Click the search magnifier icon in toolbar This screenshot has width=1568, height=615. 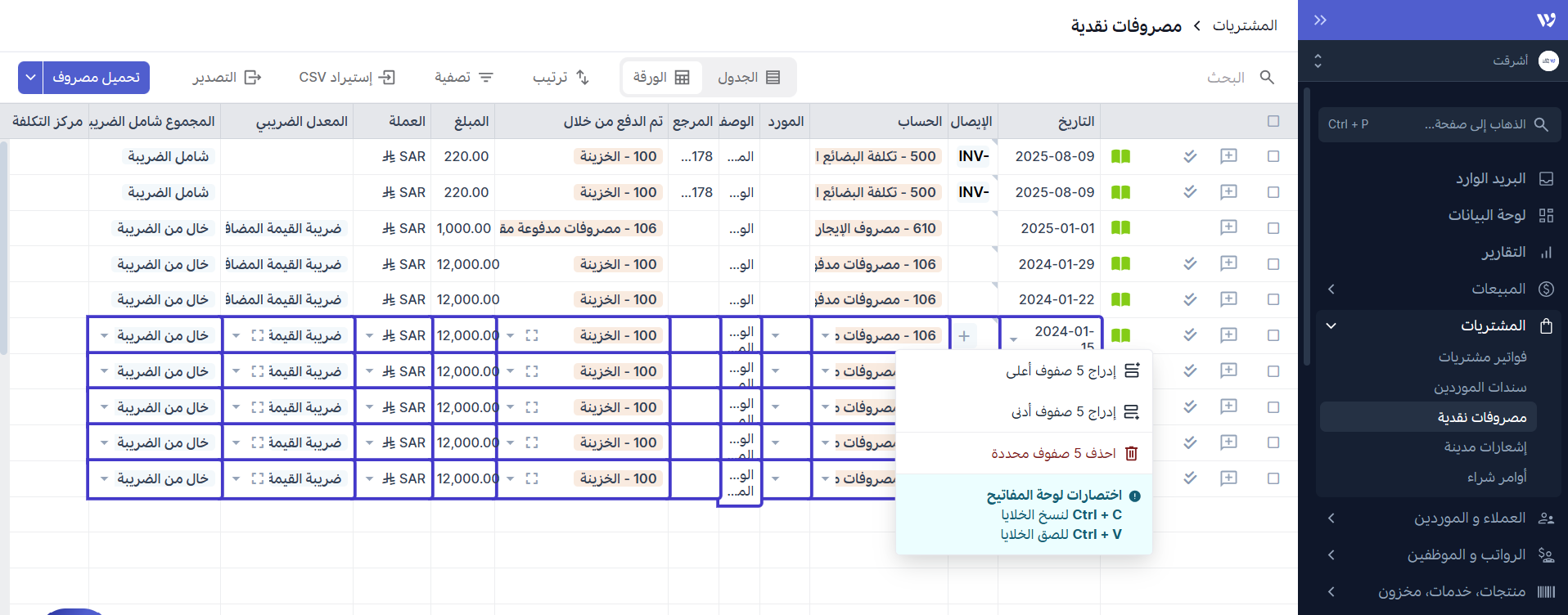pos(1267,77)
